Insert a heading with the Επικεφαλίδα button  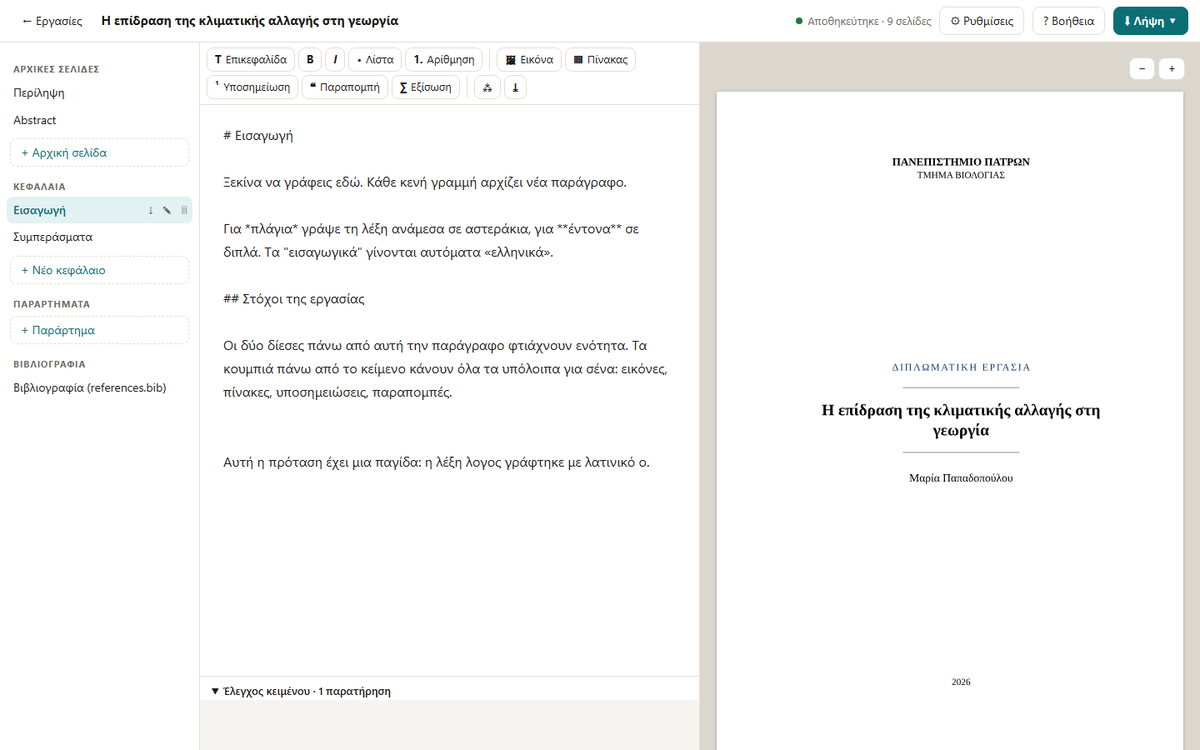[250, 60]
